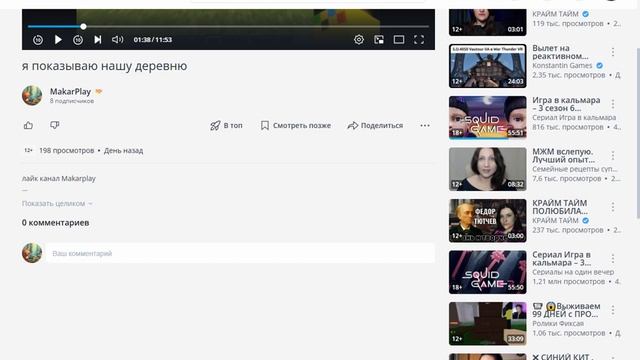Seek on the video progress bar
The height and width of the screenshot is (360, 640).
(x=228, y=27)
